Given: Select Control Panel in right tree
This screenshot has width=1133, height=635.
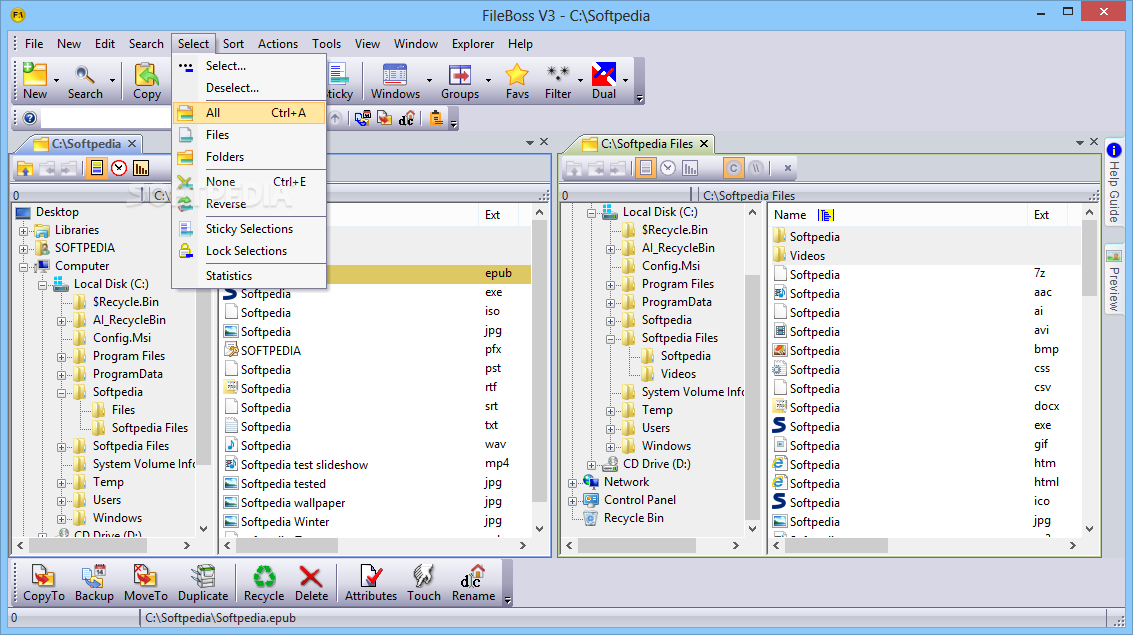Looking at the screenshot, I should (639, 500).
